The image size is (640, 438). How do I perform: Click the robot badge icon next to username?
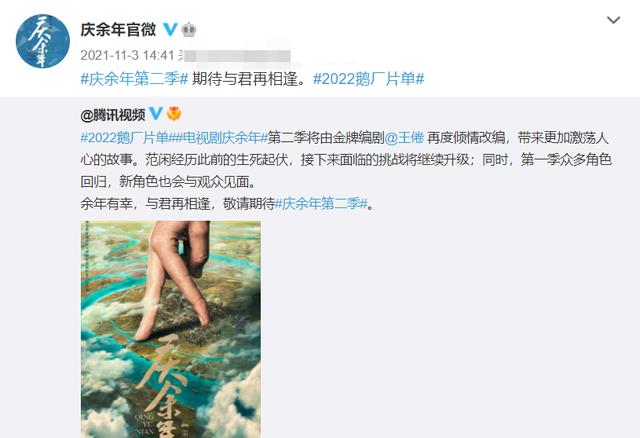tap(189, 29)
